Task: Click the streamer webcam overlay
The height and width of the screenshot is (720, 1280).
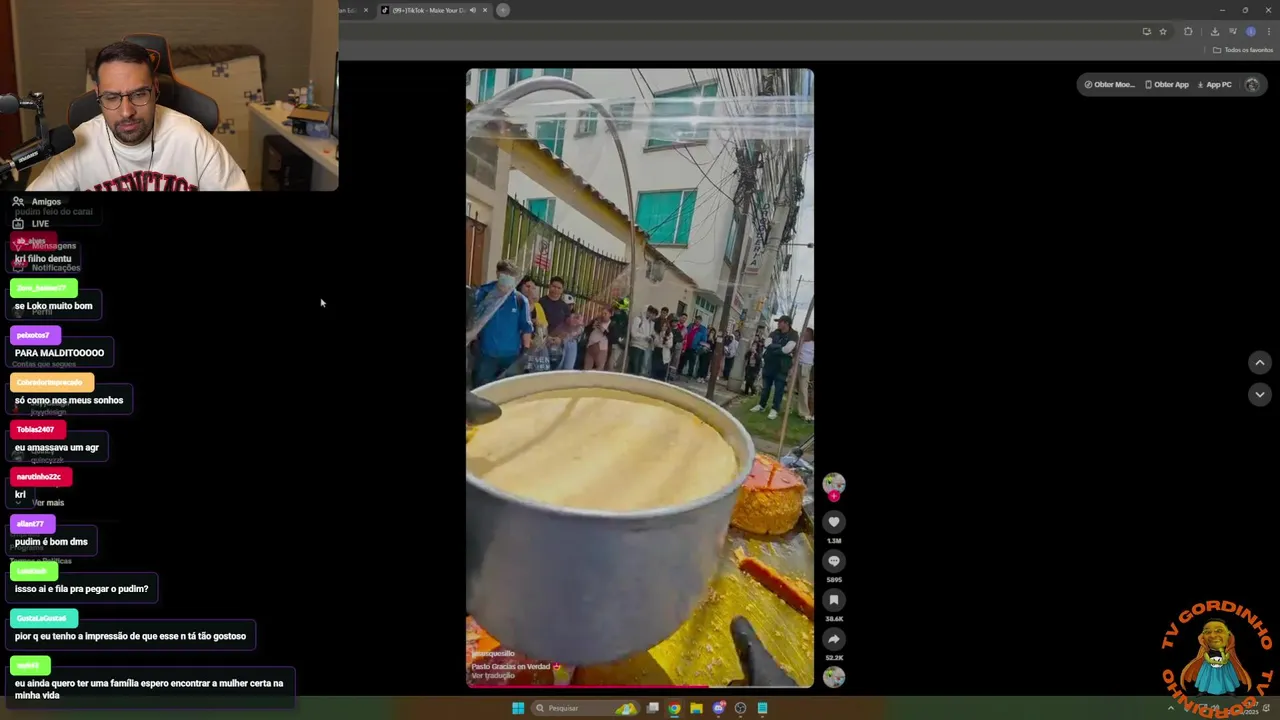Action: click(169, 95)
